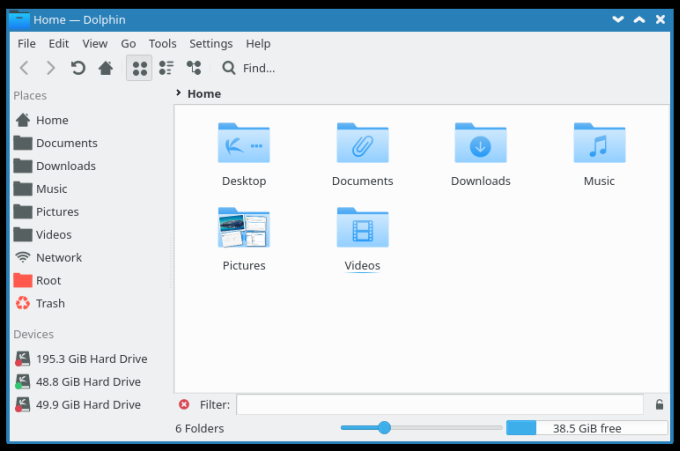Select the Music folder icon in main view
This screenshot has height=451, width=680.
[599, 143]
